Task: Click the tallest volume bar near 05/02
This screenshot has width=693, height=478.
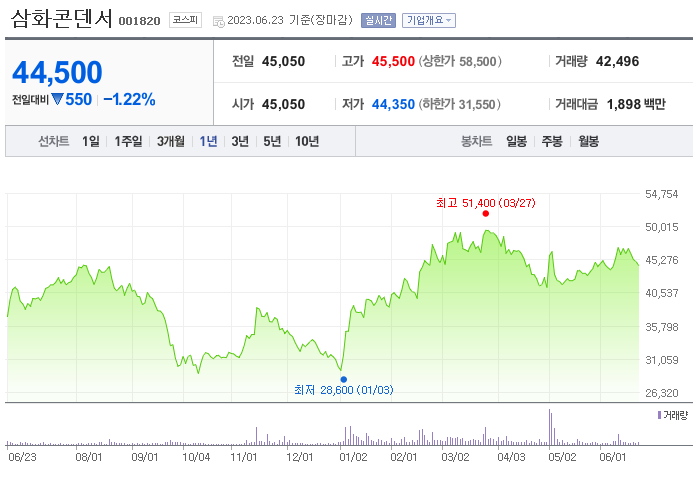Action: tap(549, 427)
